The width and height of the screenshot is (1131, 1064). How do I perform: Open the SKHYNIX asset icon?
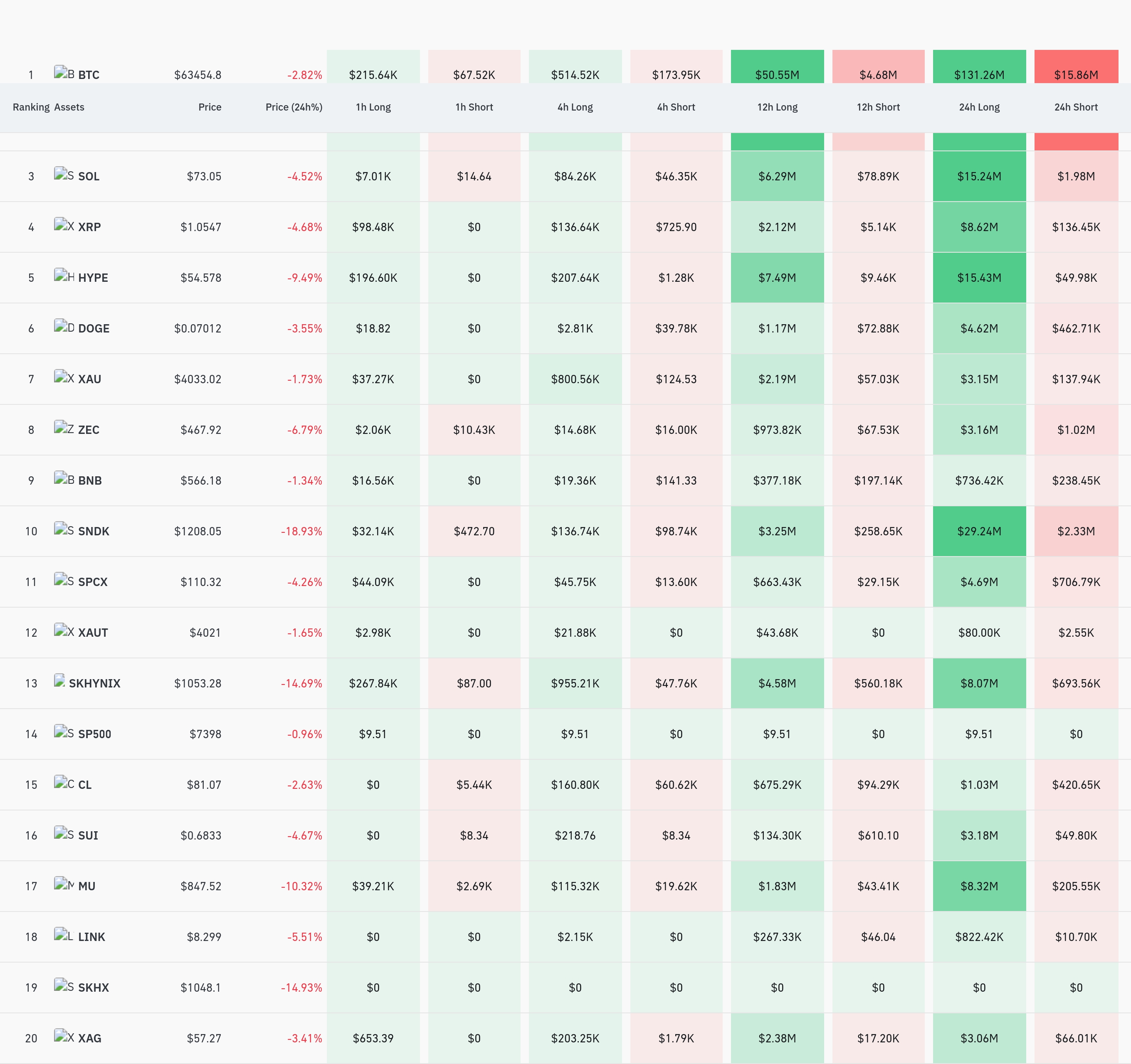[x=60, y=681]
